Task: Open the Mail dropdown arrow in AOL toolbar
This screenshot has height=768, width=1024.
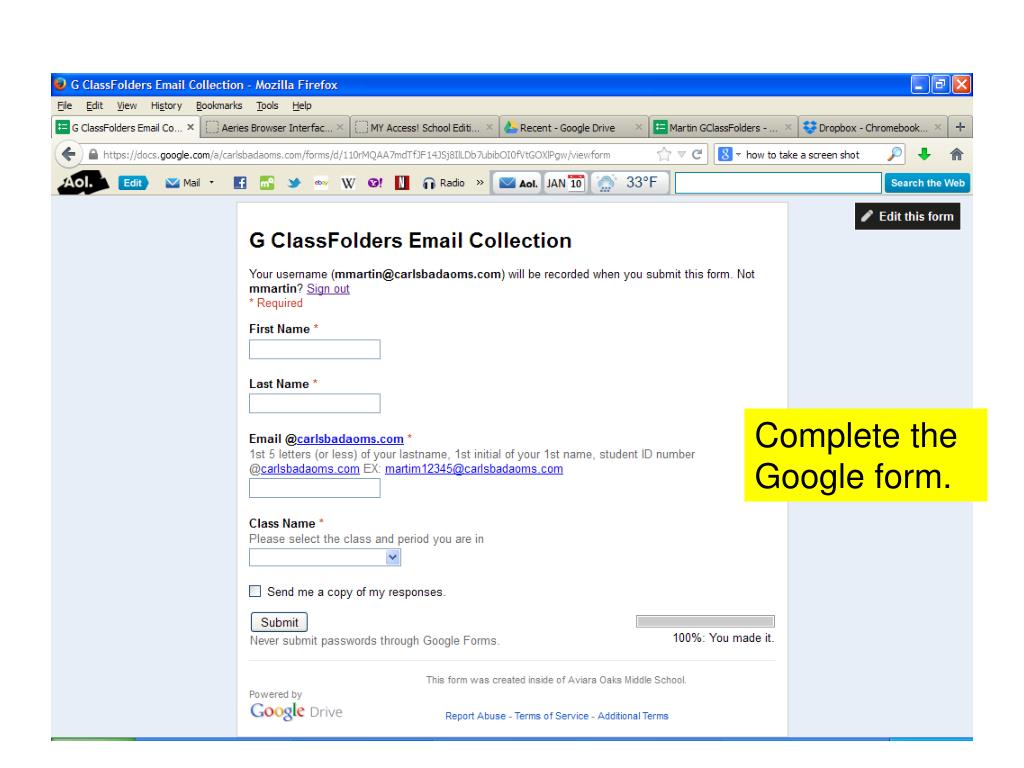Action: point(212,183)
